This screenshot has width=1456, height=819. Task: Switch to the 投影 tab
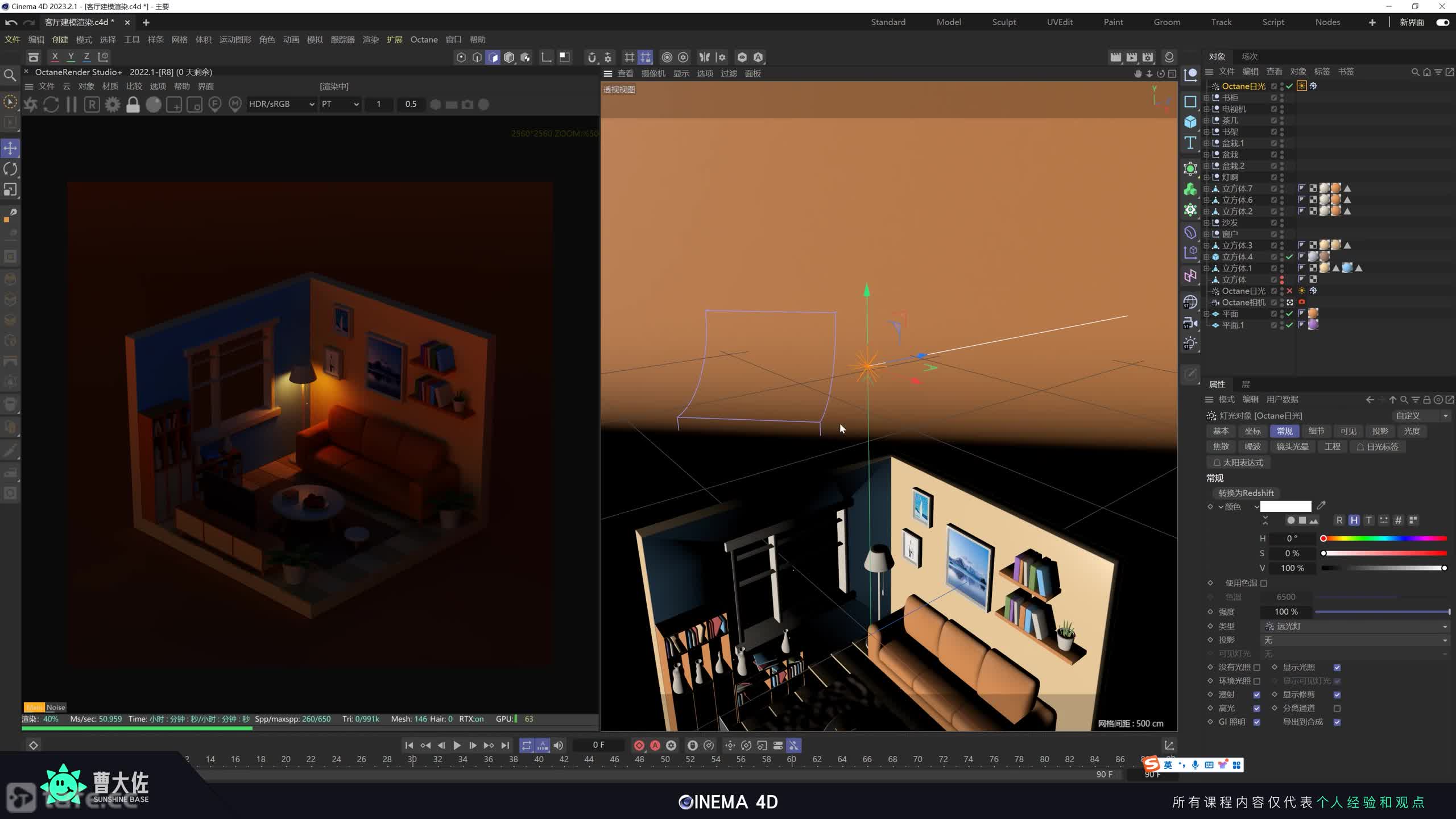click(x=1380, y=431)
